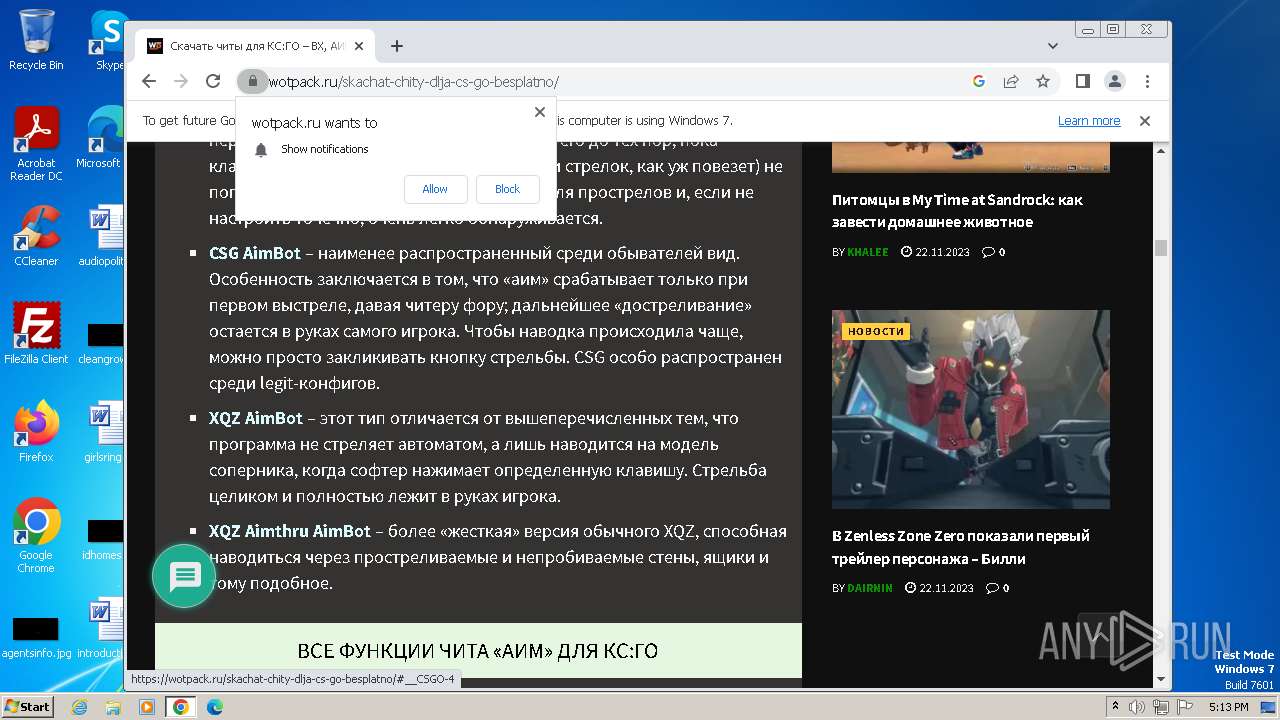Open a new Chrome tab

pos(397,46)
